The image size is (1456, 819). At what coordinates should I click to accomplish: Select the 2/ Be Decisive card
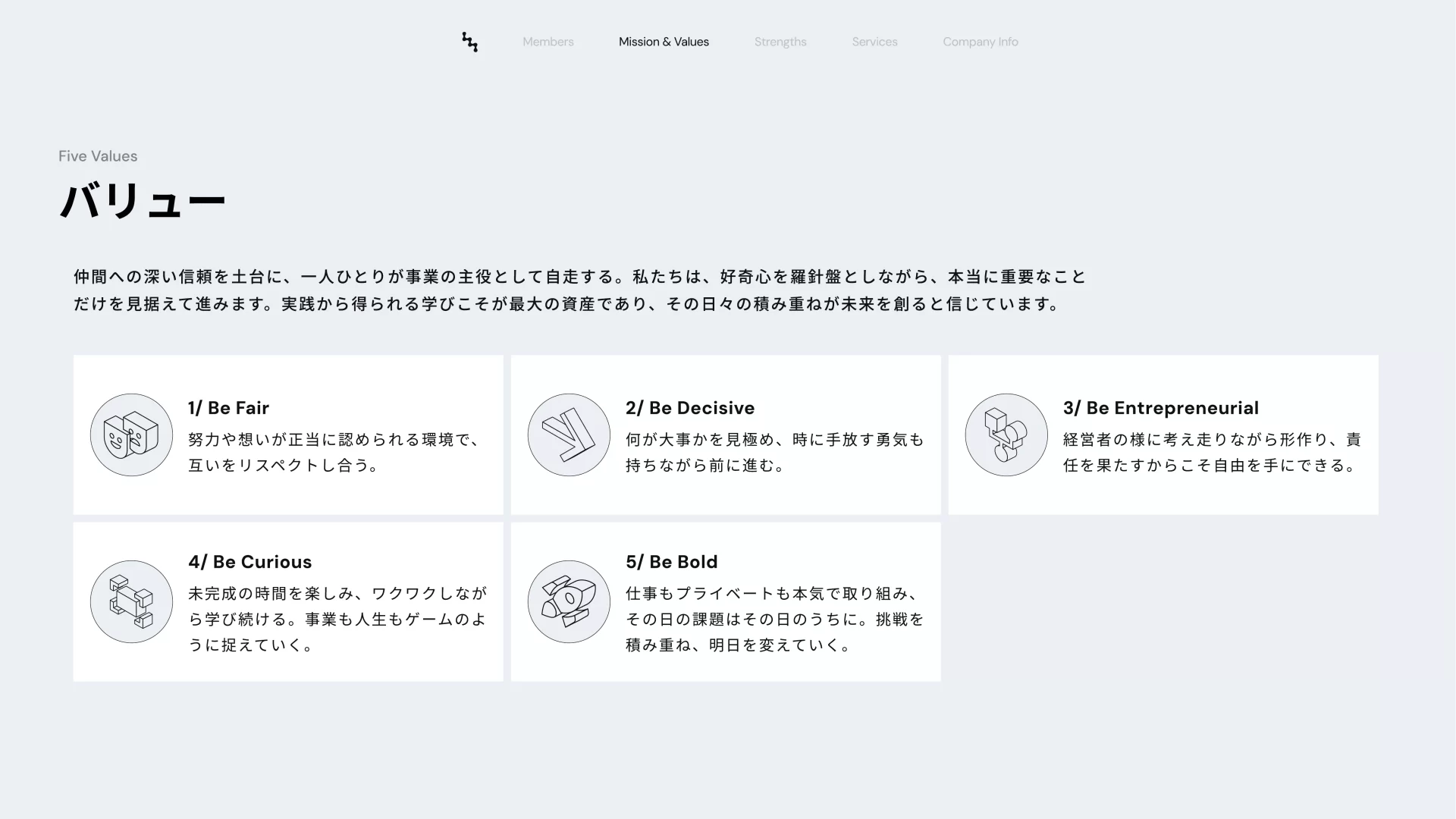click(x=725, y=435)
